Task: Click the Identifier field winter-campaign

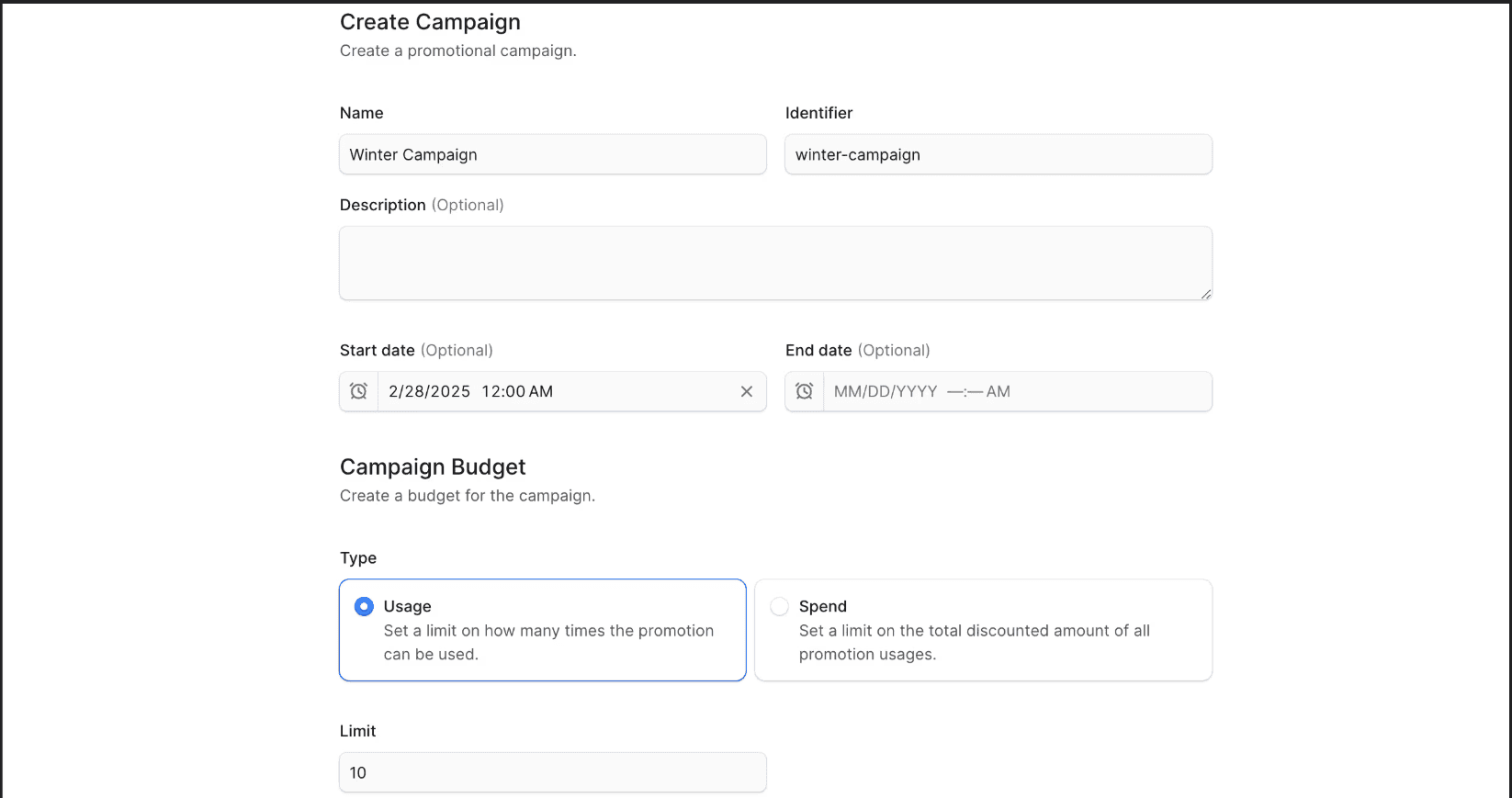Action: coord(998,154)
